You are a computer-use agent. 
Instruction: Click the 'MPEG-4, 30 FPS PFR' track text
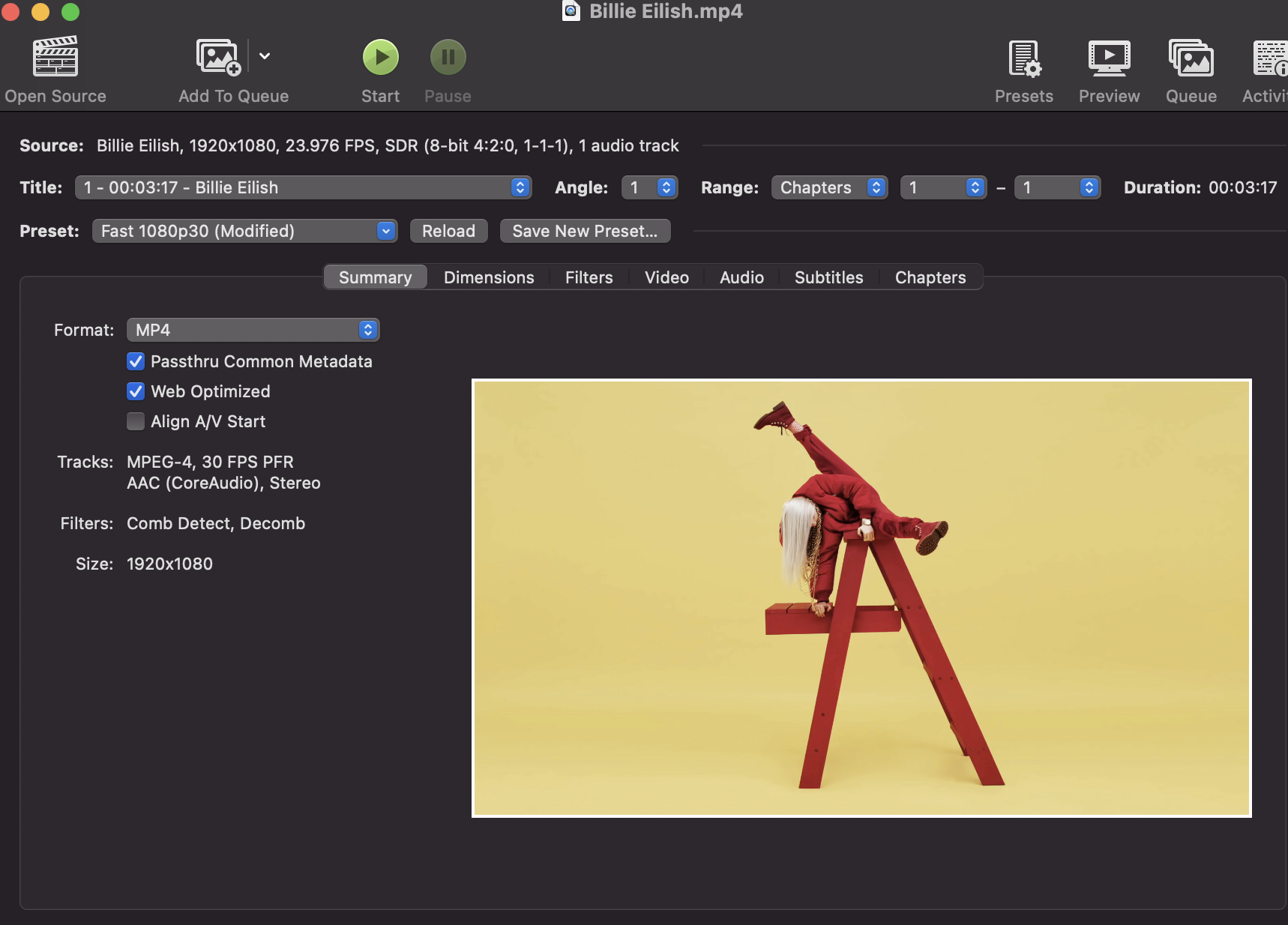pos(210,462)
